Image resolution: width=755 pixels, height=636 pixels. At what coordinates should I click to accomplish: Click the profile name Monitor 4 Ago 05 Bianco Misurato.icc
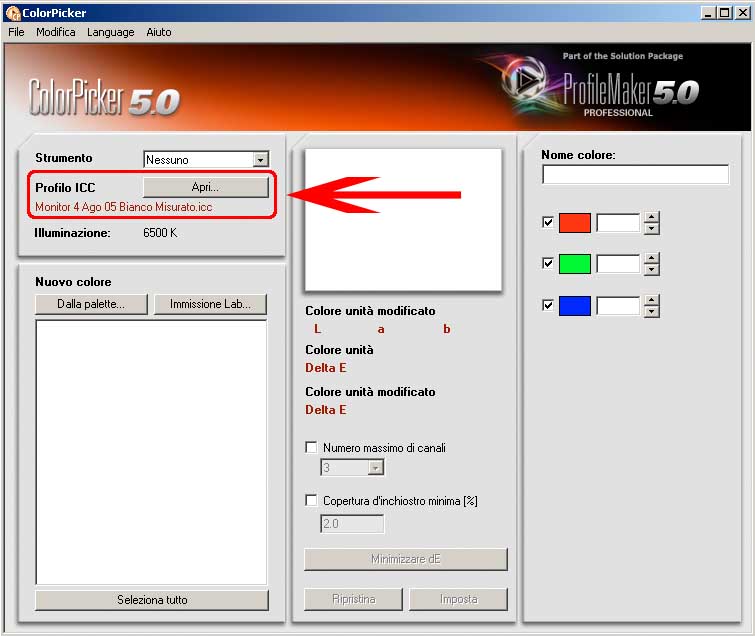point(124,207)
